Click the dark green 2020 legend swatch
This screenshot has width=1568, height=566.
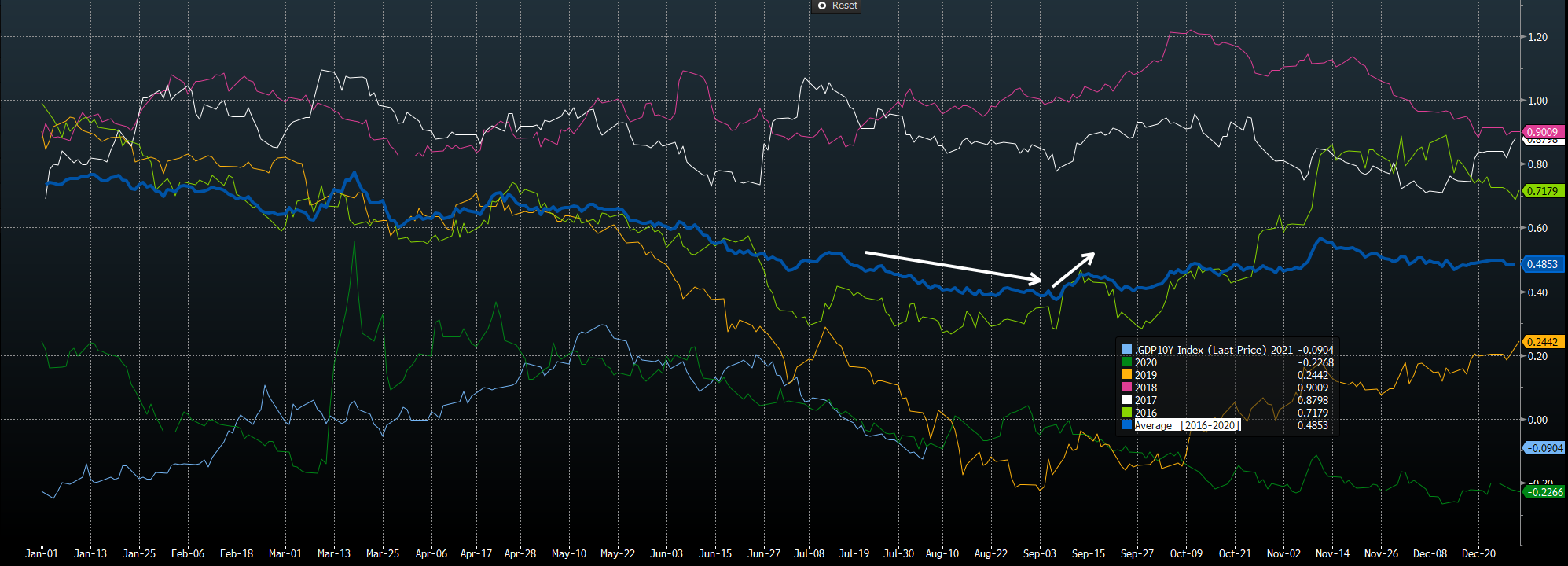1127,362
